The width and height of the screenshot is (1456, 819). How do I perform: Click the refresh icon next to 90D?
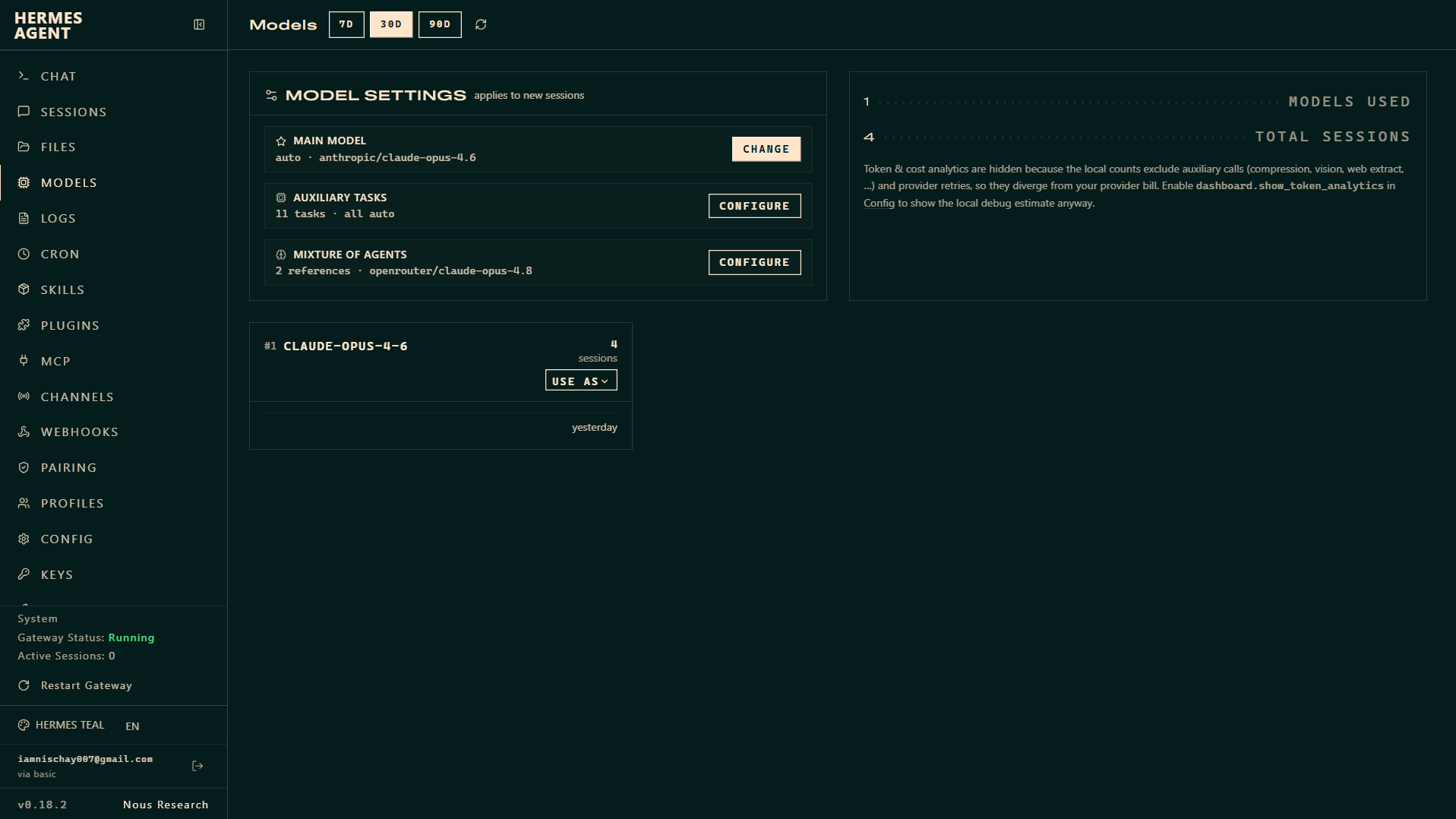pyautogui.click(x=481, y=25)
